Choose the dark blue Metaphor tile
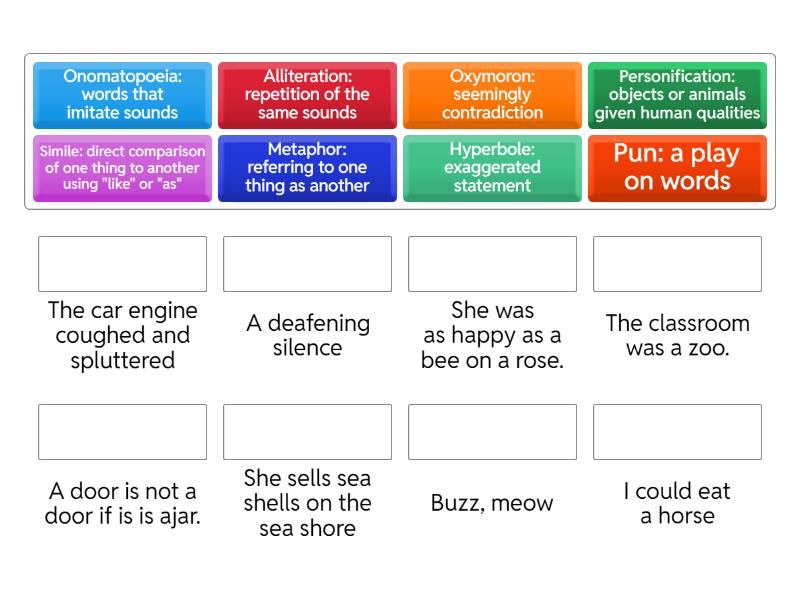Viewport: 800px width, 600px height. [x=307, y=168]
